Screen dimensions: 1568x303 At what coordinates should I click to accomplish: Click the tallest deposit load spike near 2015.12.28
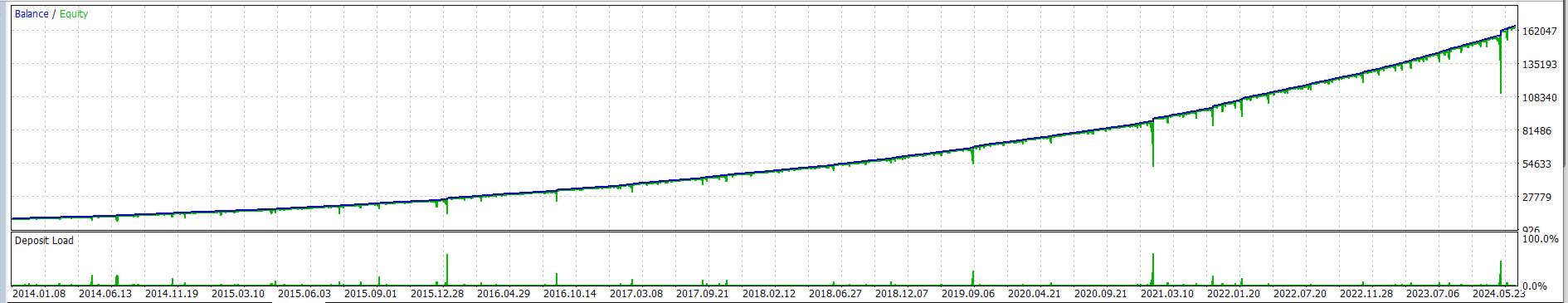point(447,270)
